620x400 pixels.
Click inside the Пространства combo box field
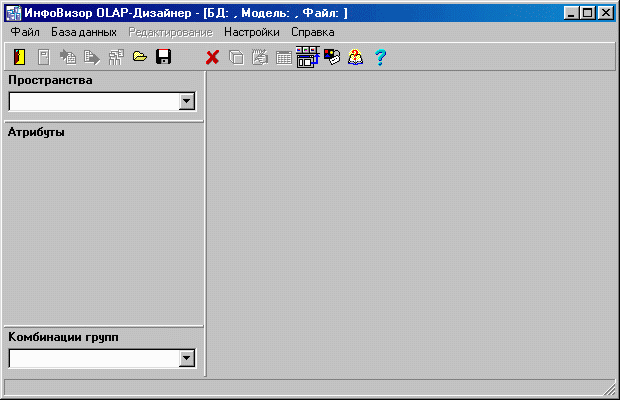pos(94,102)
